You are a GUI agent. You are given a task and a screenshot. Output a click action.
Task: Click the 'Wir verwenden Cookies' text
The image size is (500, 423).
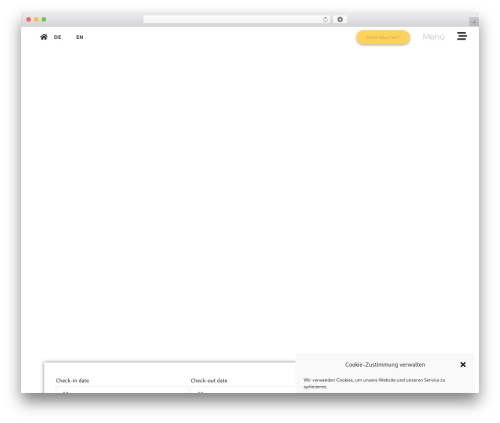[x=374, y=383]
